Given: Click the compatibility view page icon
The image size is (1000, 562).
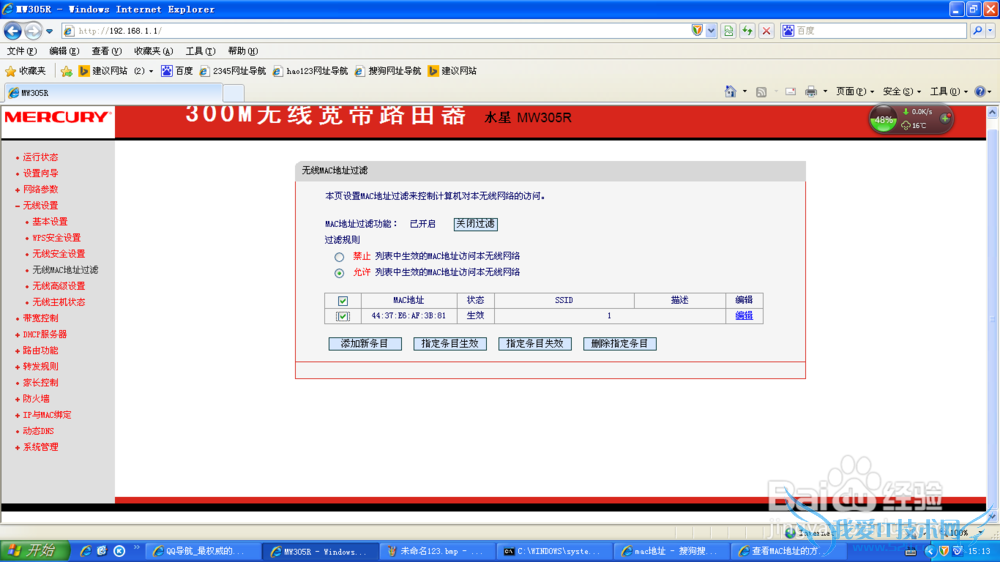Looking at the screenshot, I should [x=728, y=31].
